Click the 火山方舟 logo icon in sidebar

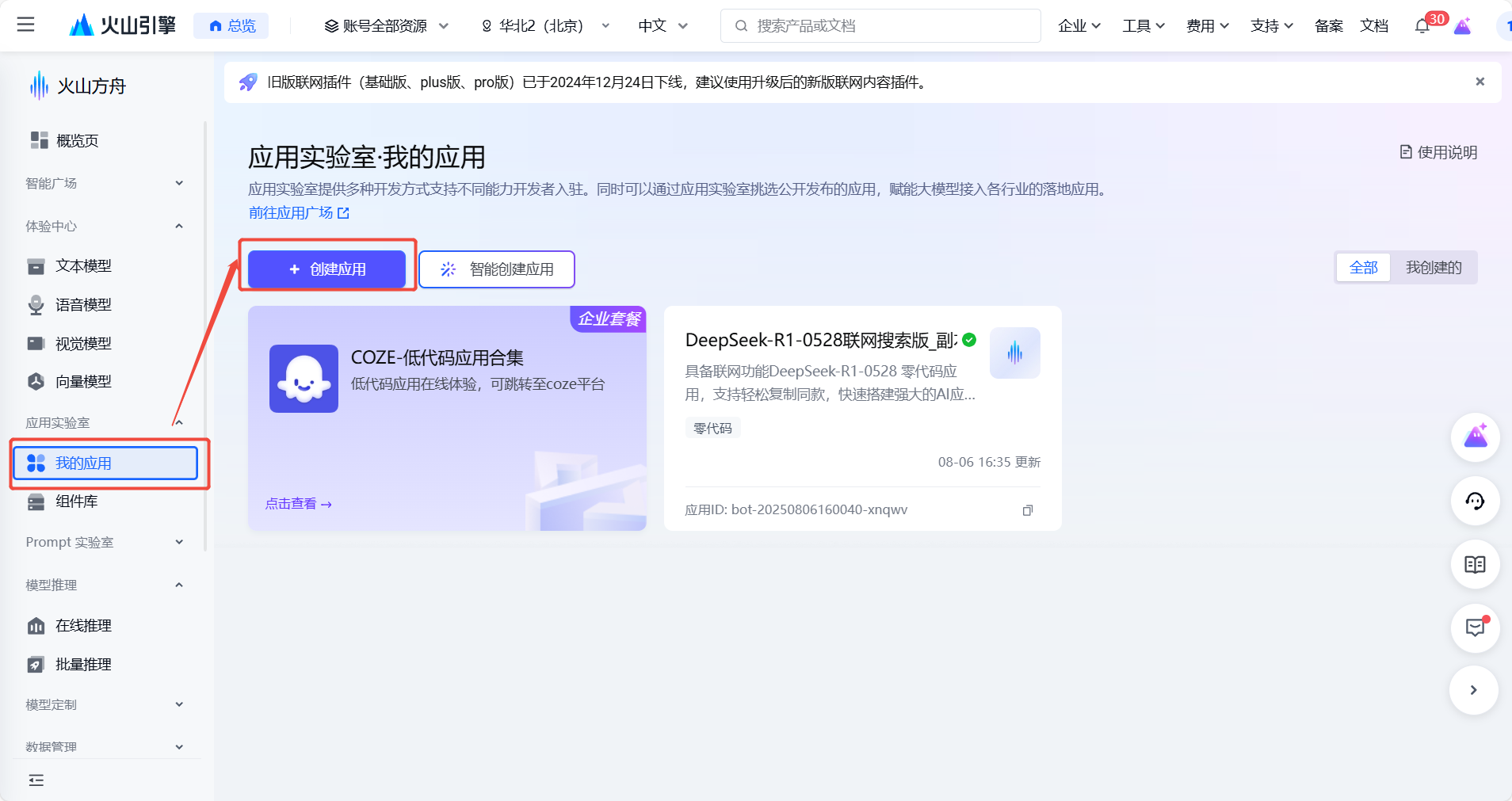tap(39, 86)
